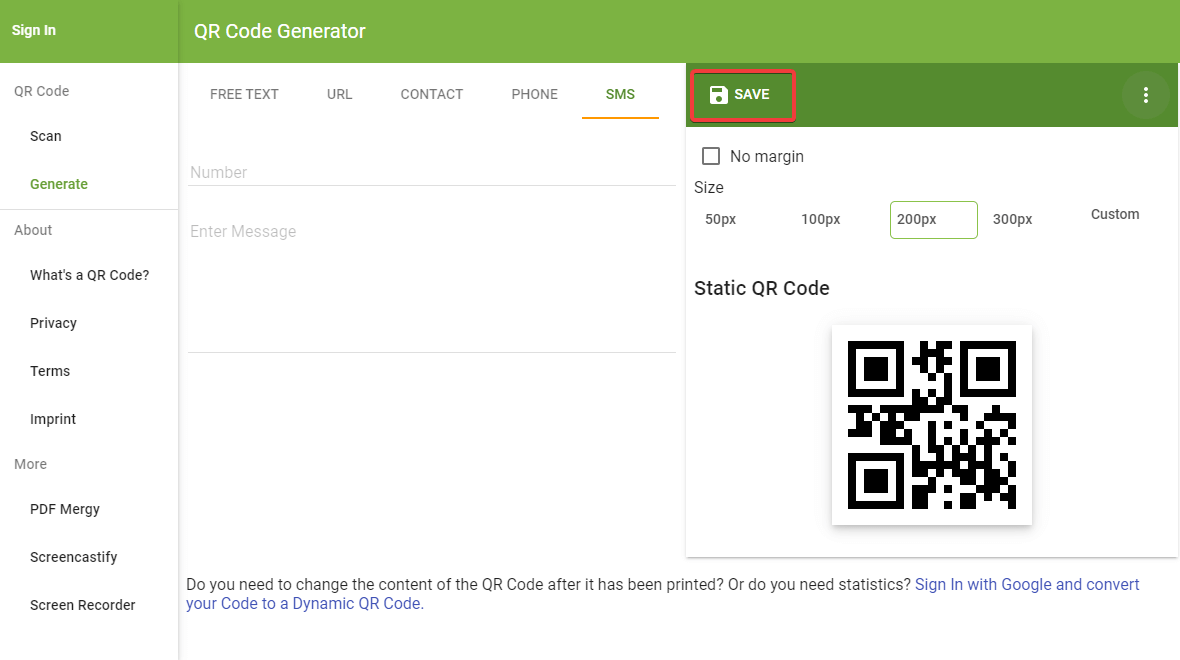This screenshot has height=660, width=1180.
Task: Choose the Custom size option
Action: coord(1114,214)
